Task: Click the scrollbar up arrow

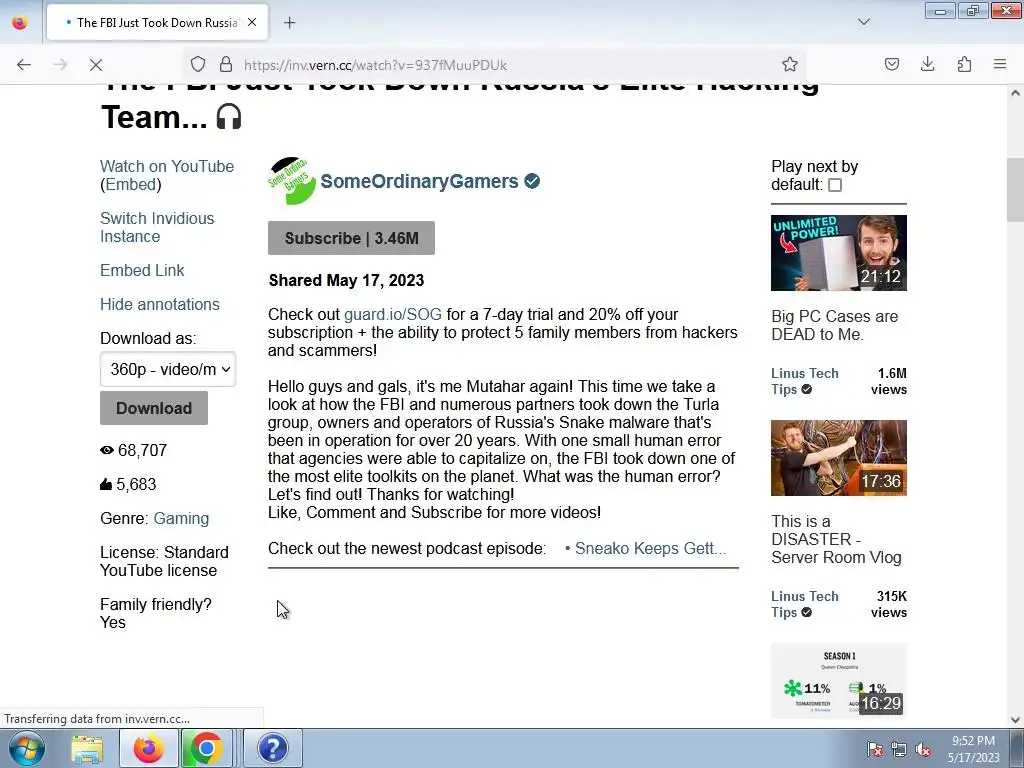Action: tap(1015, 93)
